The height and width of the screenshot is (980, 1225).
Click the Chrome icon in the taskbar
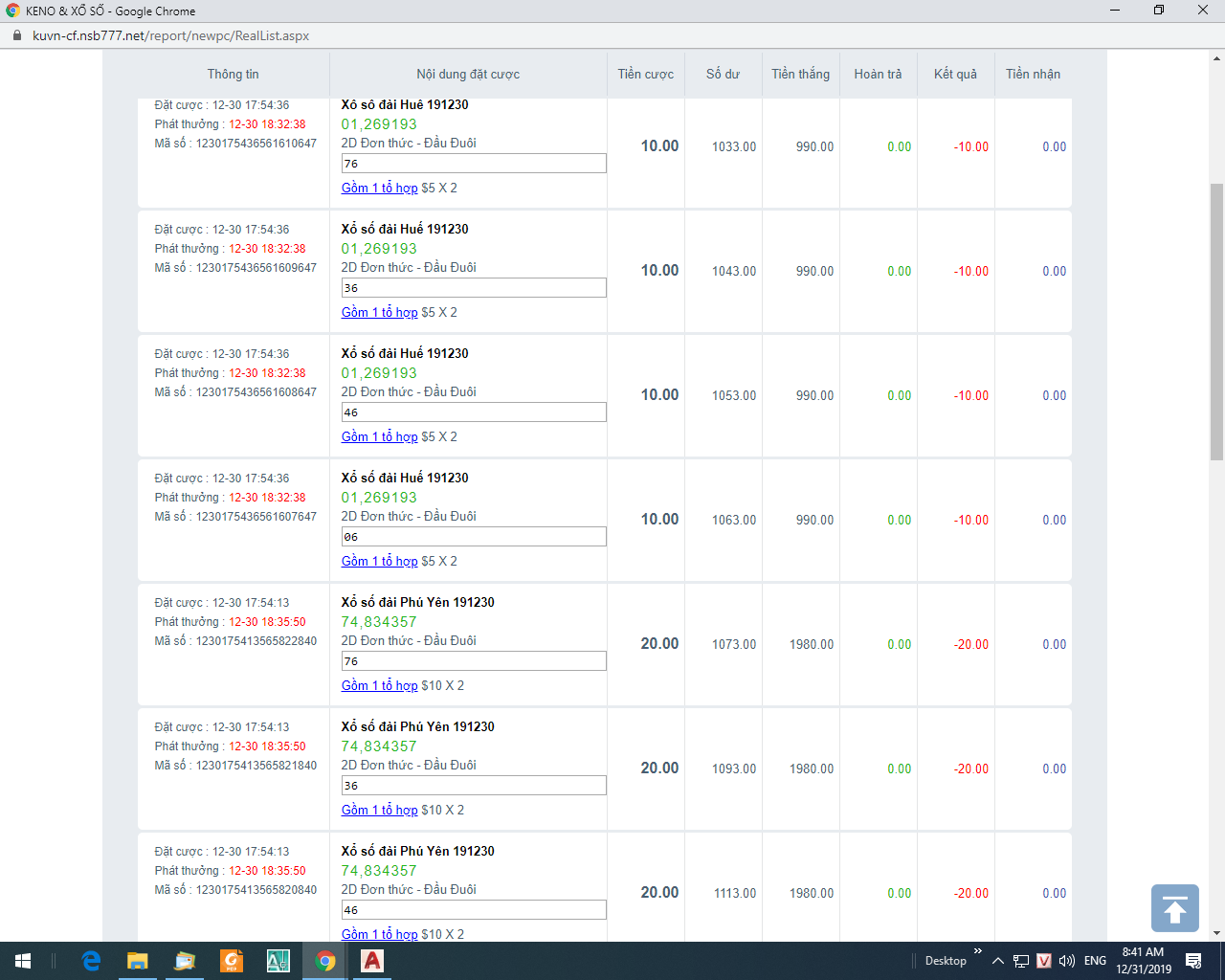click(325, 961)
